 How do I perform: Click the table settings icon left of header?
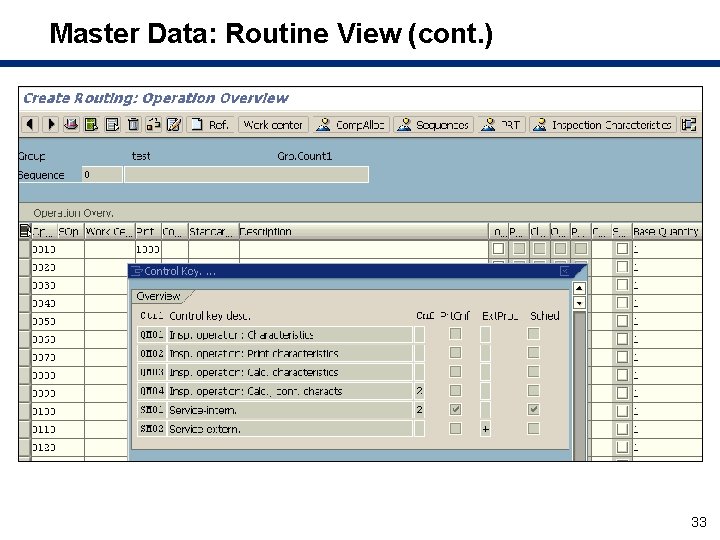click(x=25, y=231)
